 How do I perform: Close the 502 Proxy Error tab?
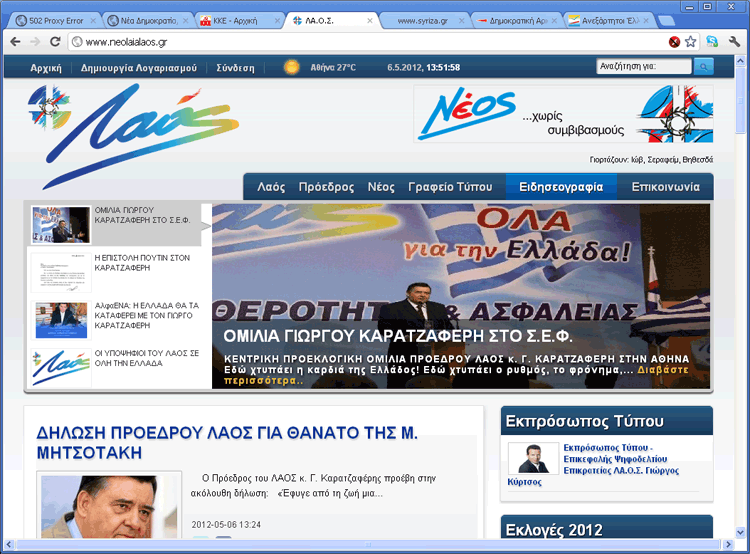[x=93, y=21]
